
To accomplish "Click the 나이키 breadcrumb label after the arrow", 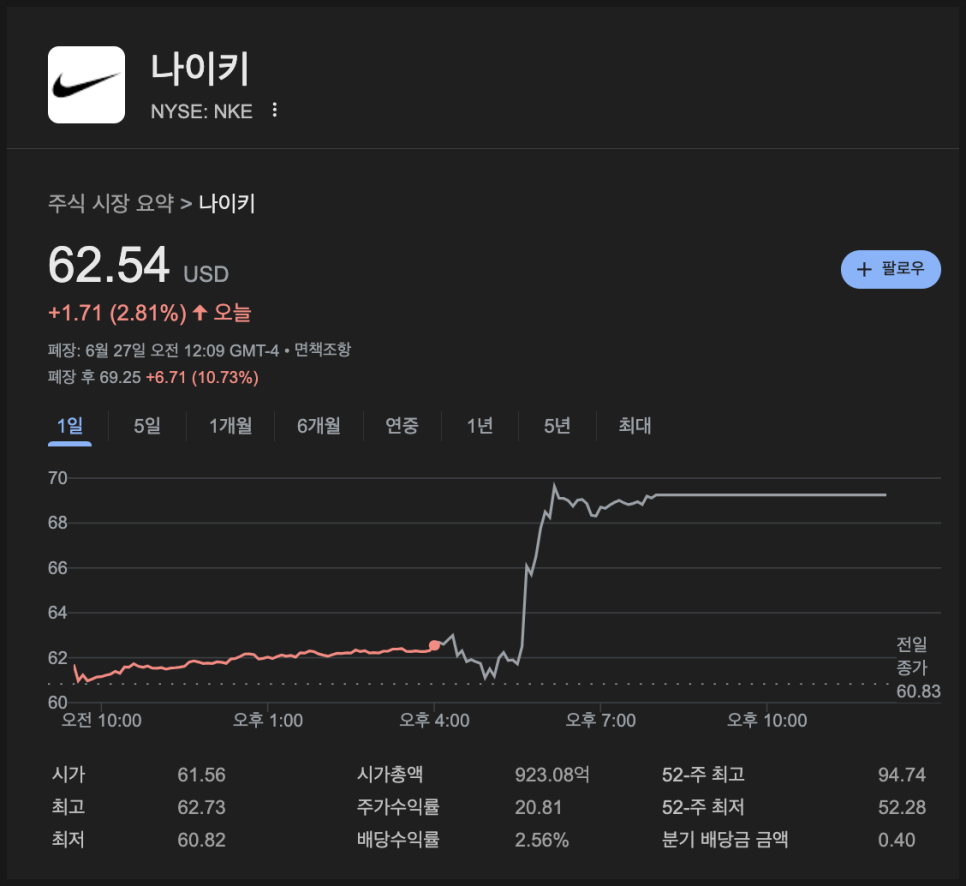I will (227, 203).
